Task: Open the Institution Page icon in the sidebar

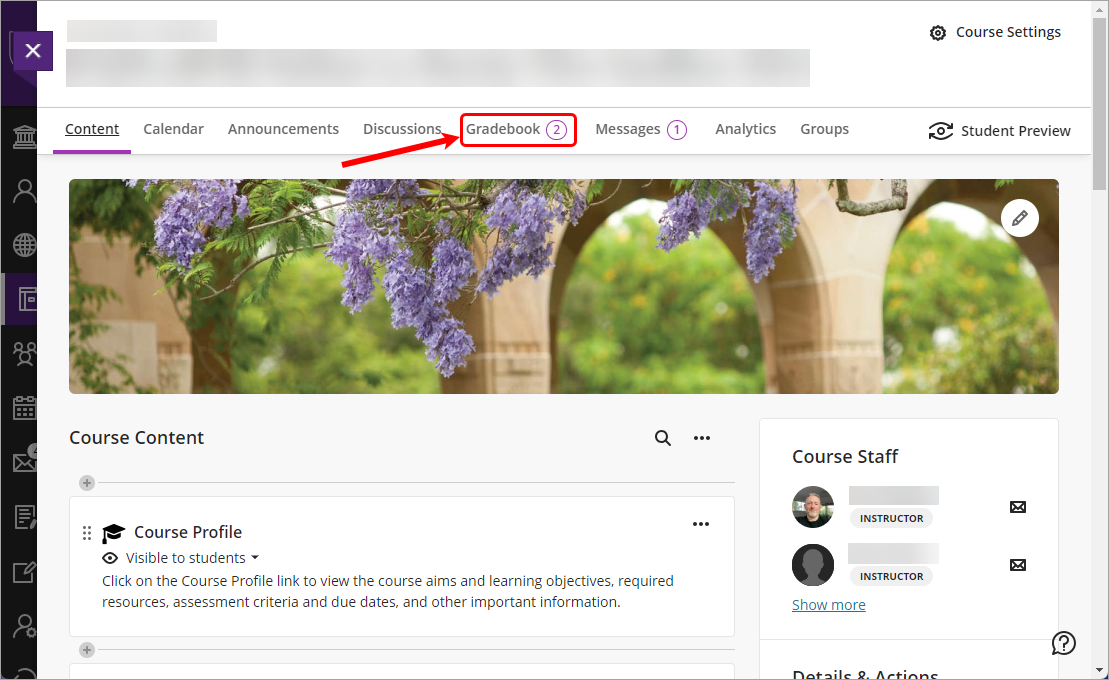Action: (x=22, y=137)
